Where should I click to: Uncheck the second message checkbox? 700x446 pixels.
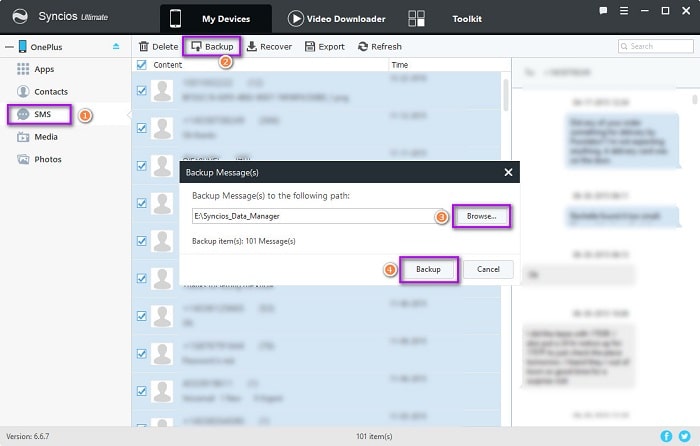coord(142,128)
